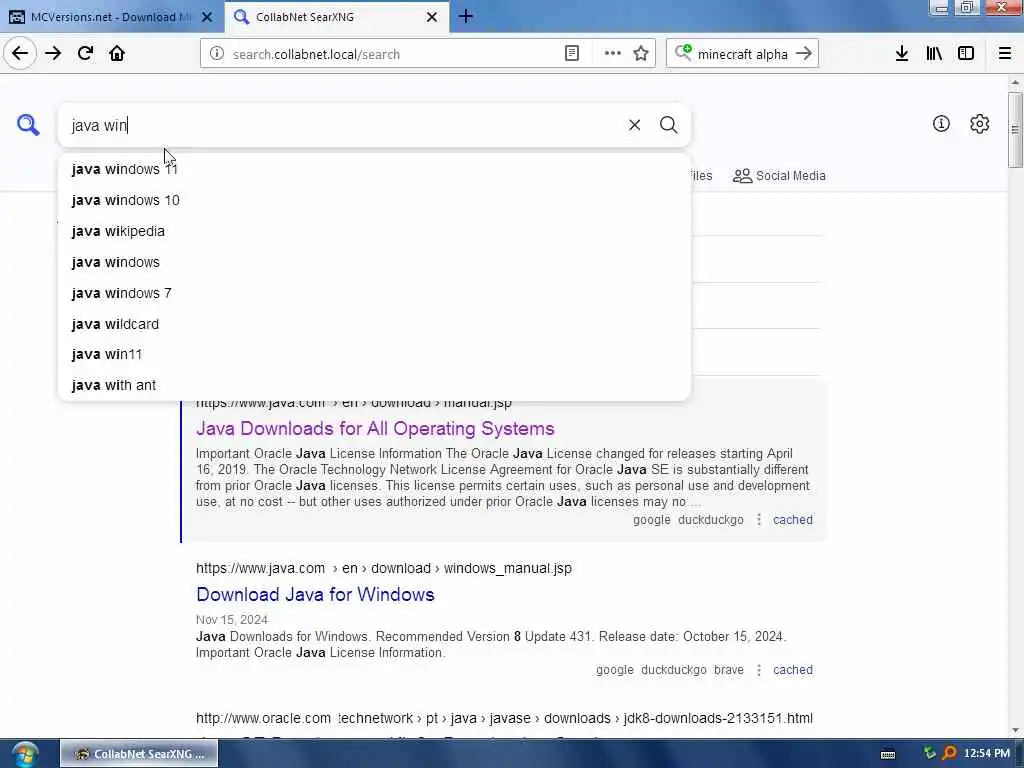Open cached copy of Download Java for Windows
1024x768 pixels.
[x=793, y=670]
